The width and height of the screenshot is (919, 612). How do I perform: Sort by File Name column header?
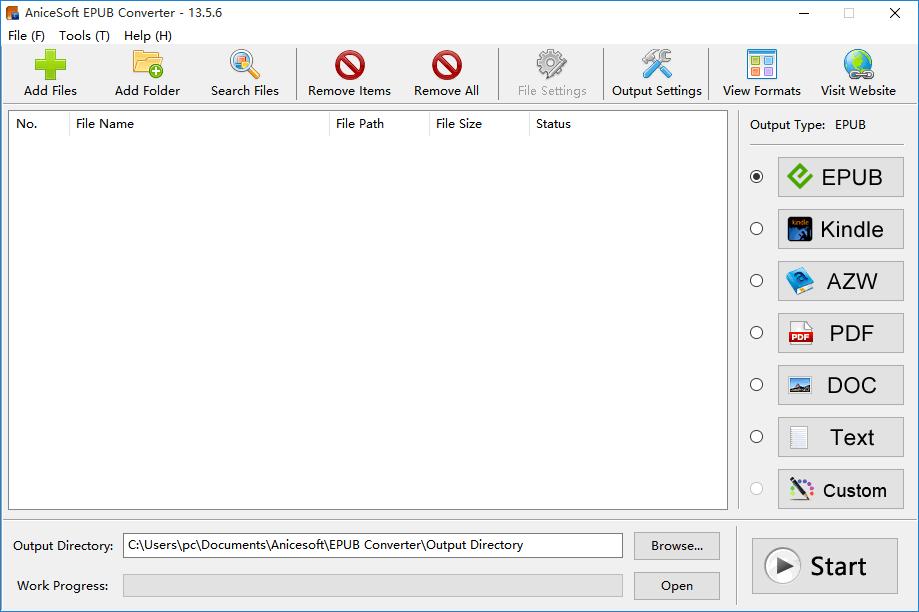point(199,124)
